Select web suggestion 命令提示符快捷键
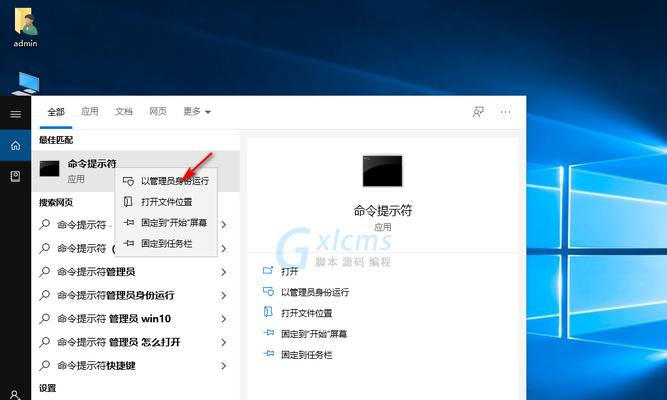 [x=96, y=365]
